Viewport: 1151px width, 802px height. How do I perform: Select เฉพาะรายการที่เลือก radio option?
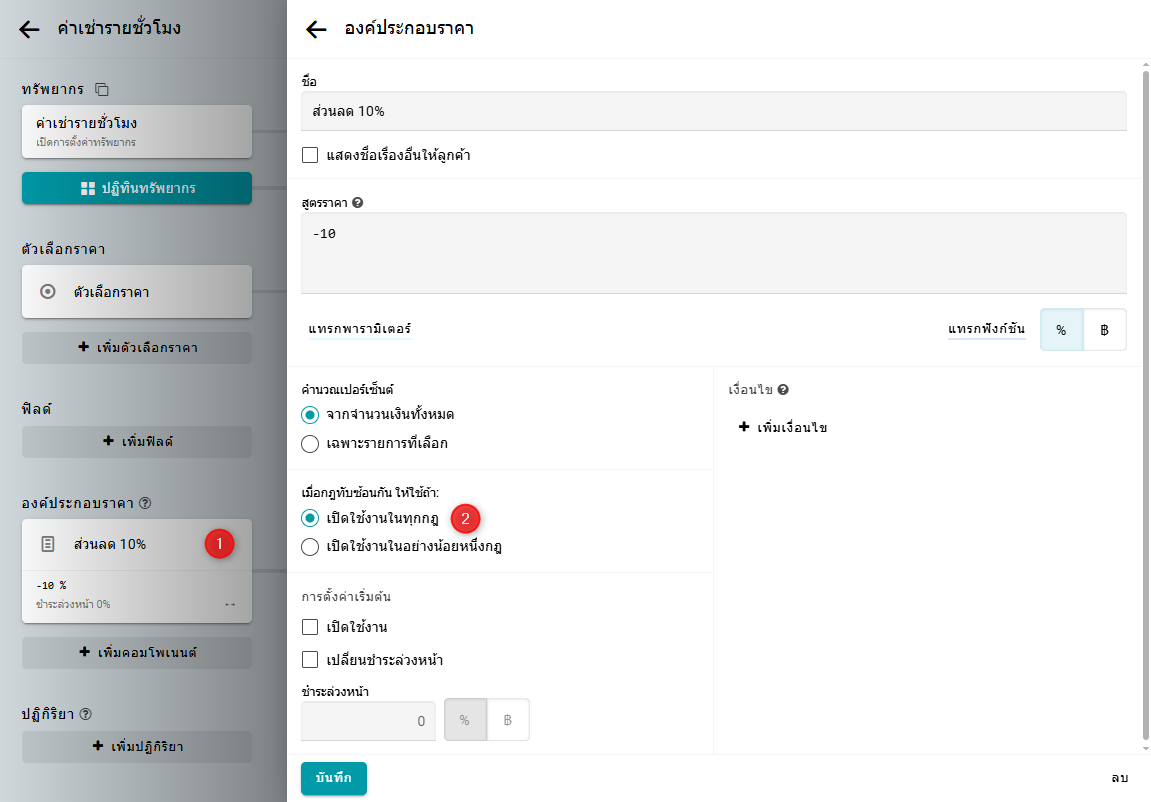[310, 443]
